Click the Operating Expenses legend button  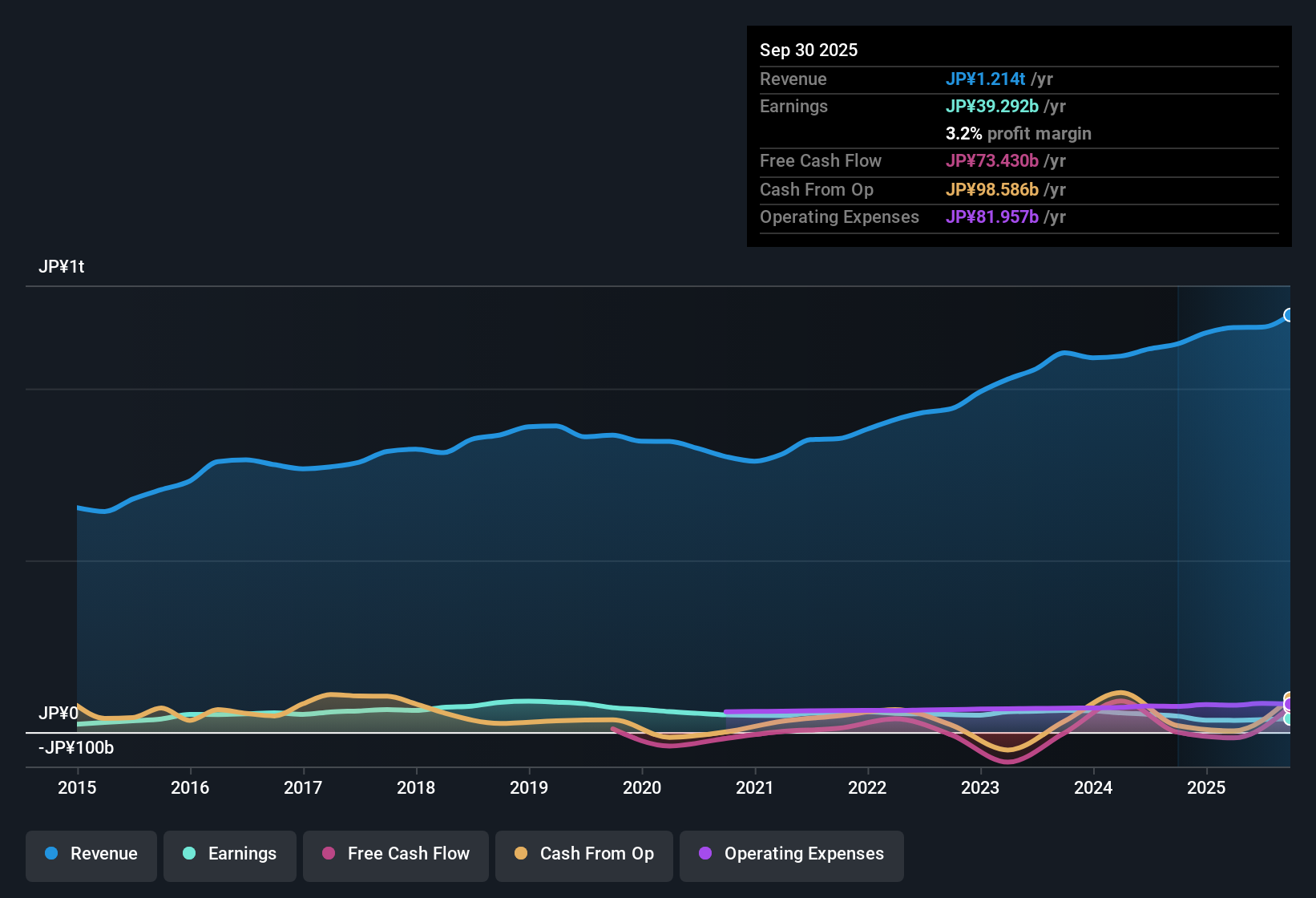click(791, 854)
